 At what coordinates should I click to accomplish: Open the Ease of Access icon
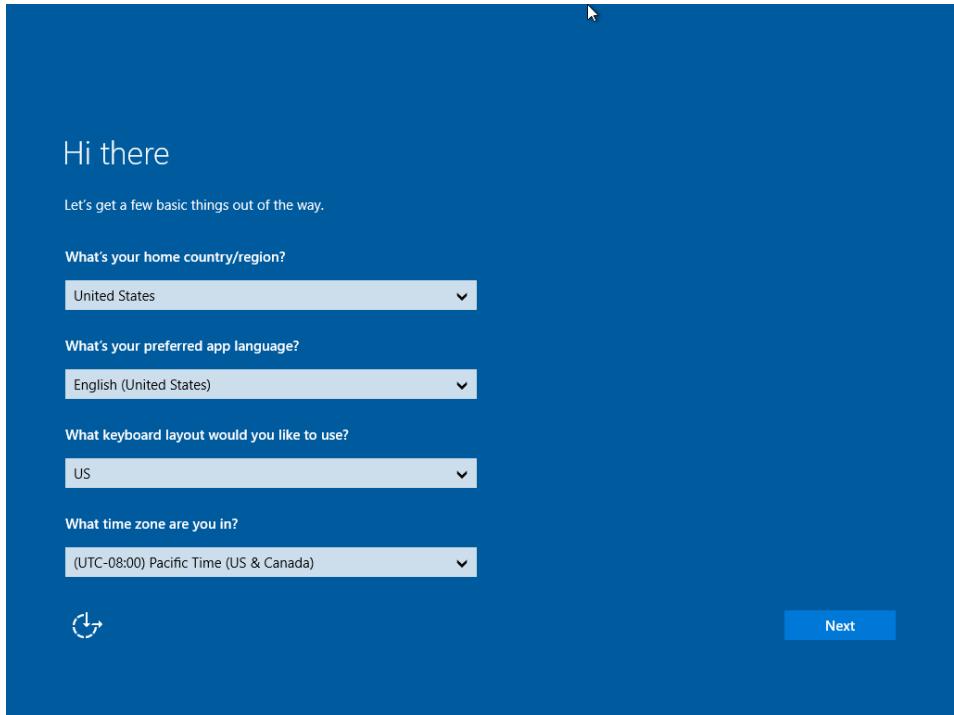(86, 625)
